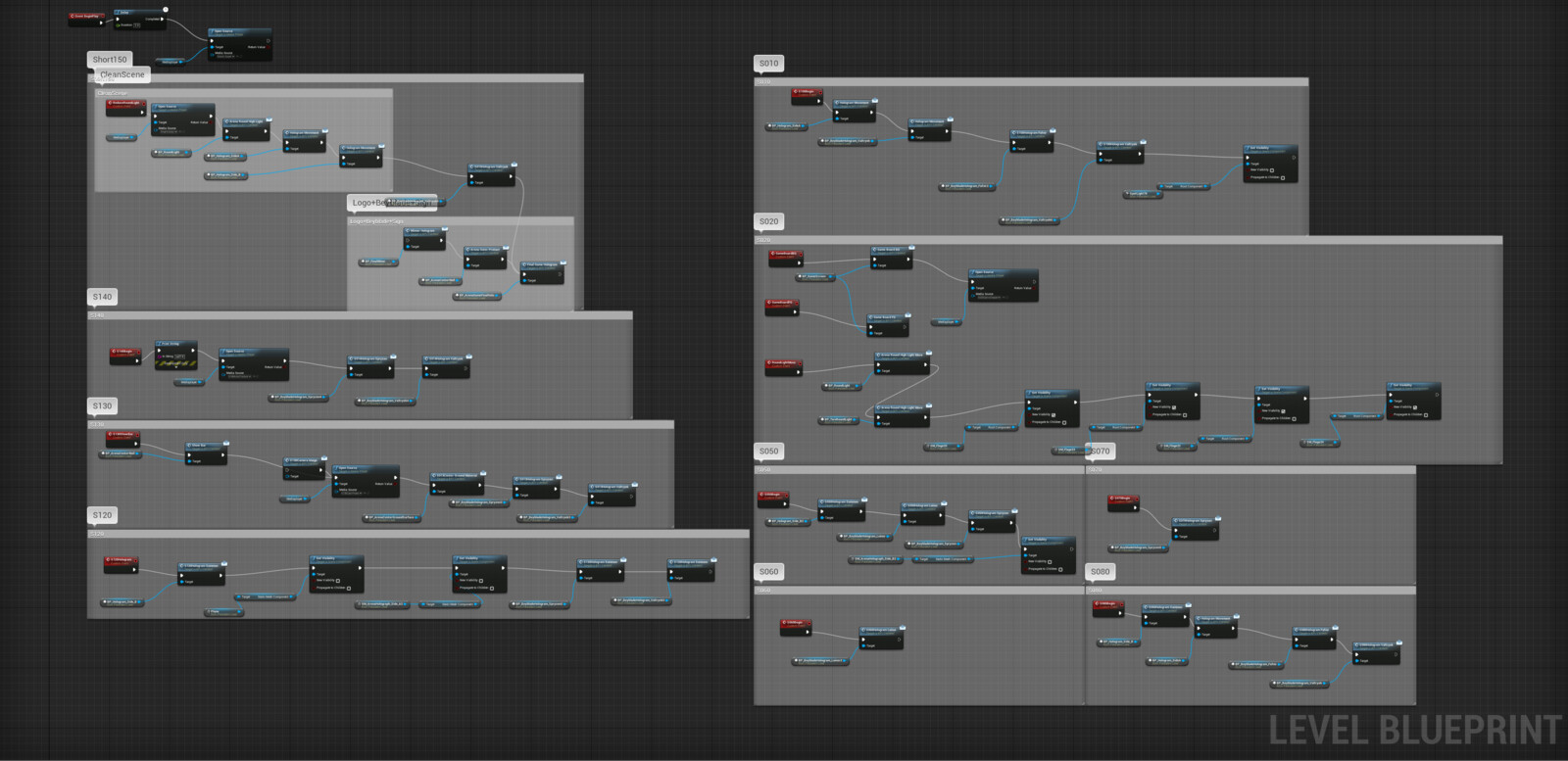
Task: Select the red begin event node in S050
Action: [773, 499]
